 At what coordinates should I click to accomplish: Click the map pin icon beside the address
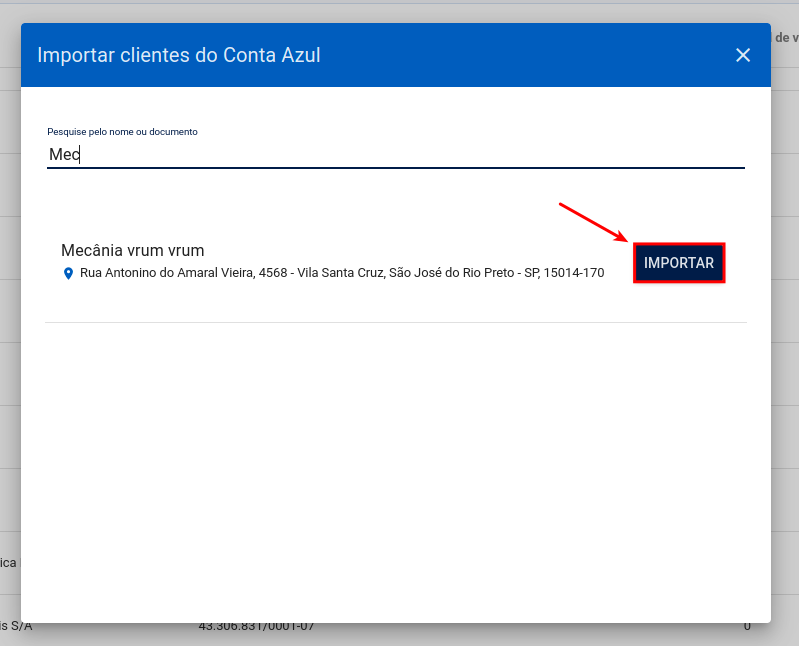coord(68,274)
